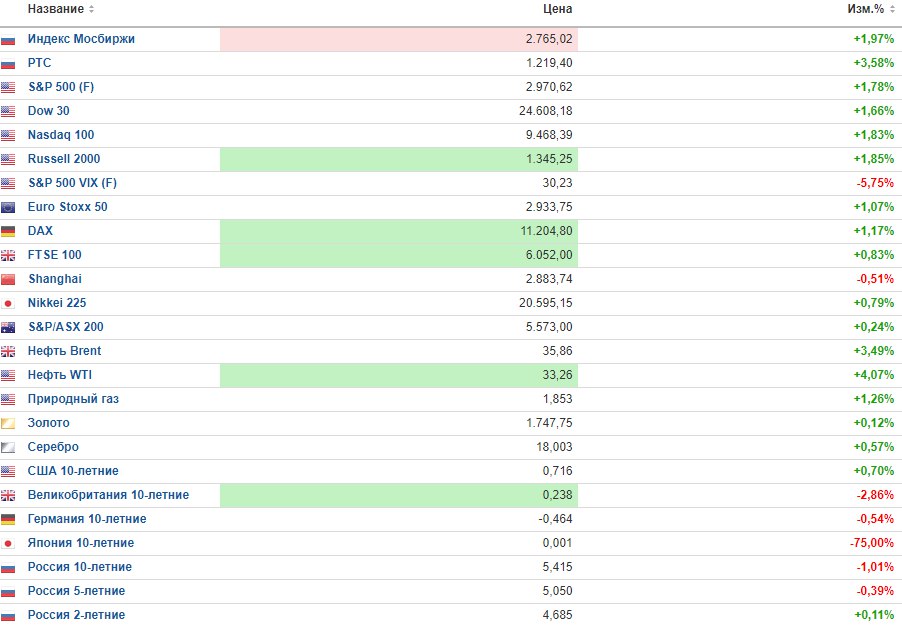Click the Russian flag beside Россия 5-летние
Viewport: 902px width, 628px height.
8,592
